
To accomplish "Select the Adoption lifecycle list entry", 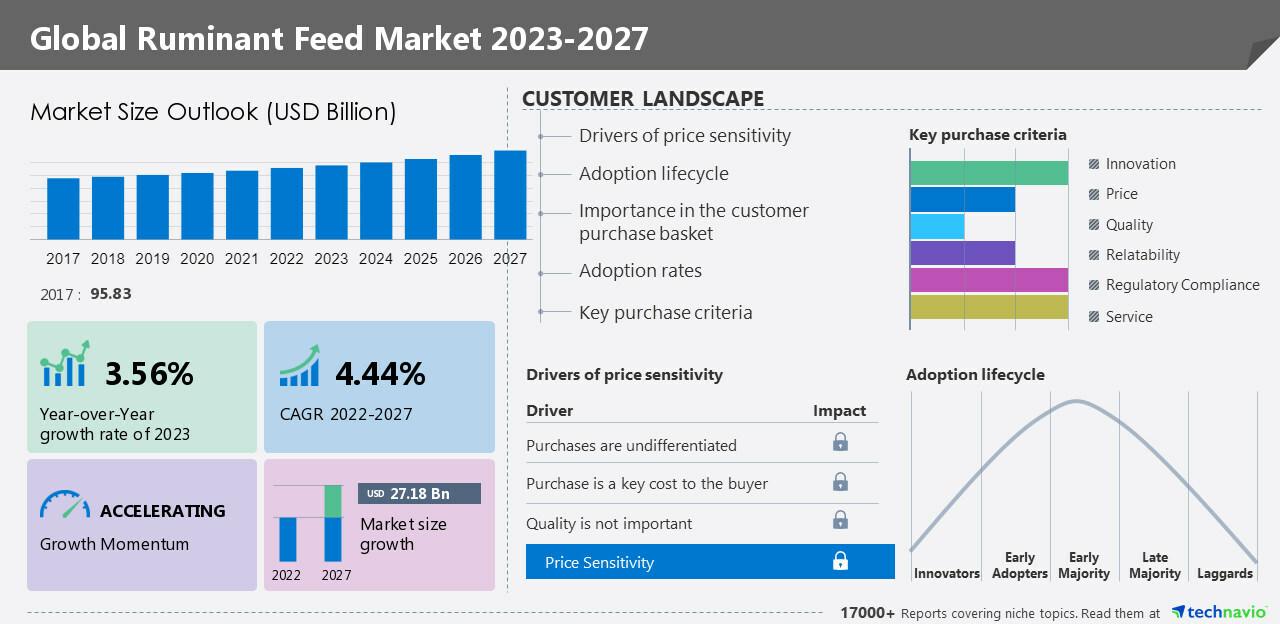I will coord(653,174).
